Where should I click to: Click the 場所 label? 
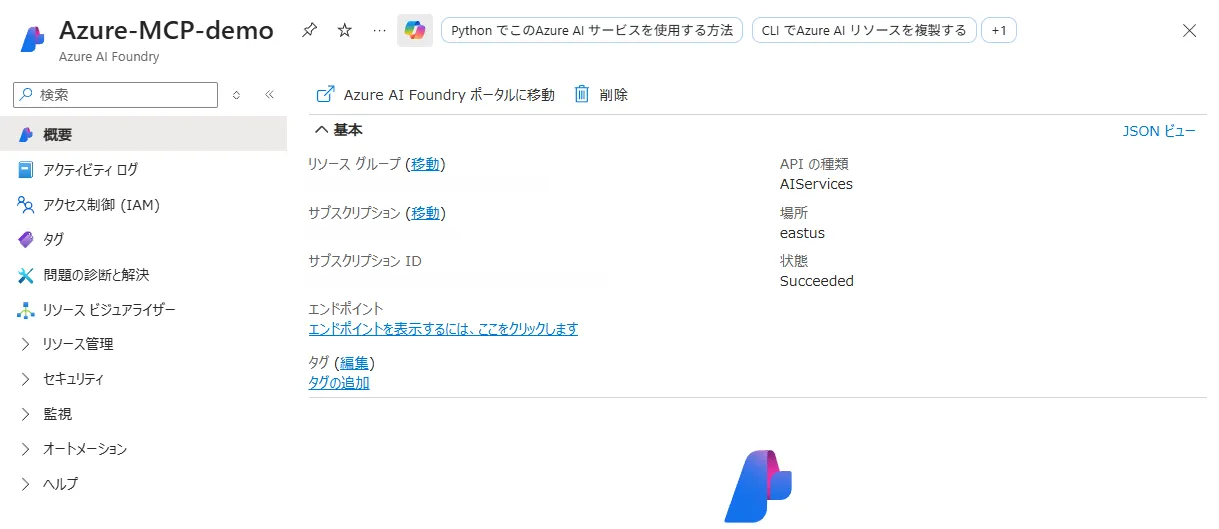pos(794,213)
